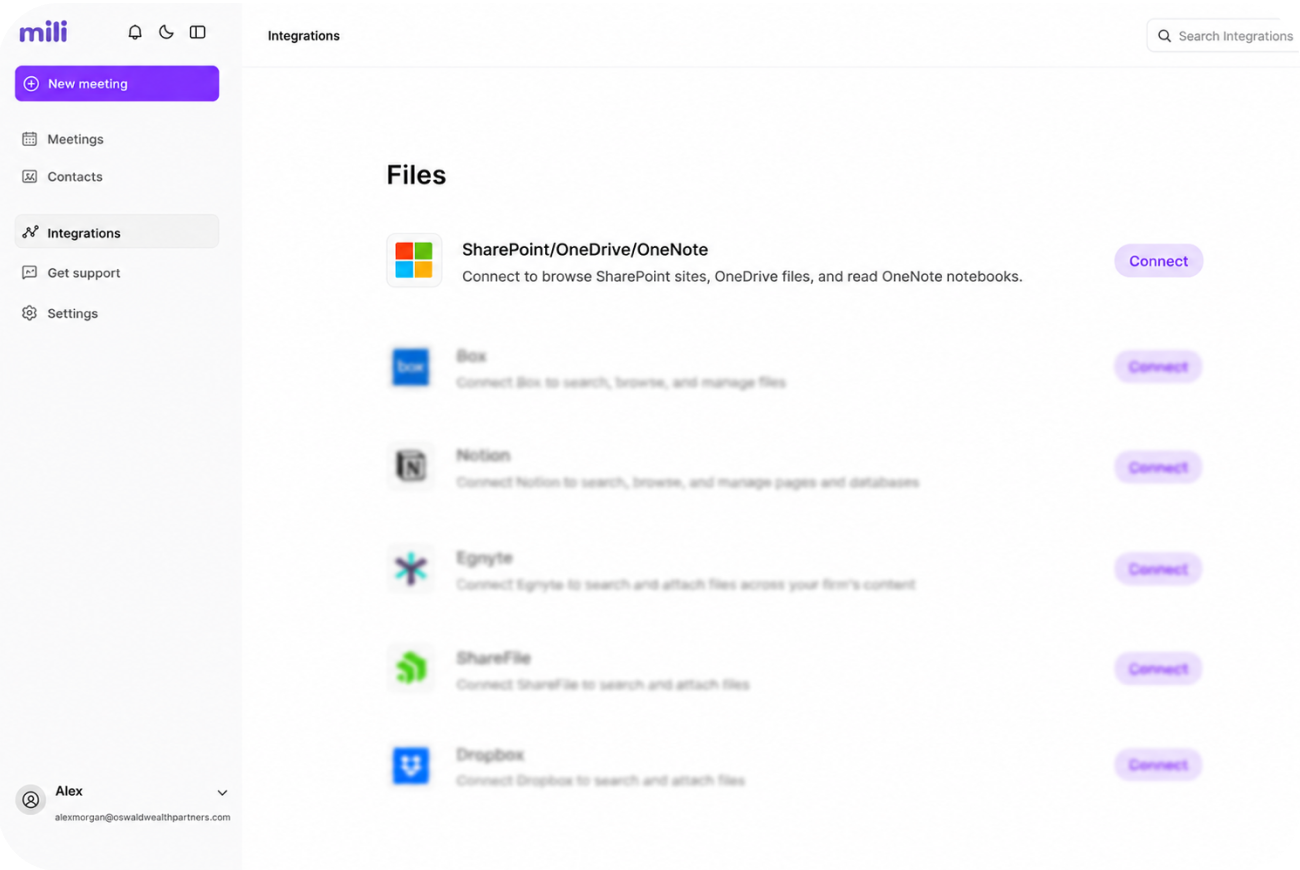
Task: Click the Alex user avatar
Action: [x=31, y=800]
